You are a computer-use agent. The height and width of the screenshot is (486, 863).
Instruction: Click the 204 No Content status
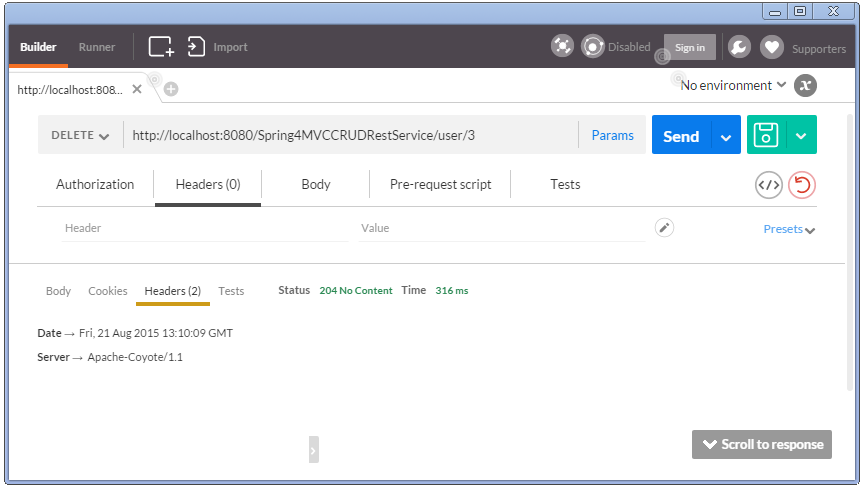coord(356,291)
